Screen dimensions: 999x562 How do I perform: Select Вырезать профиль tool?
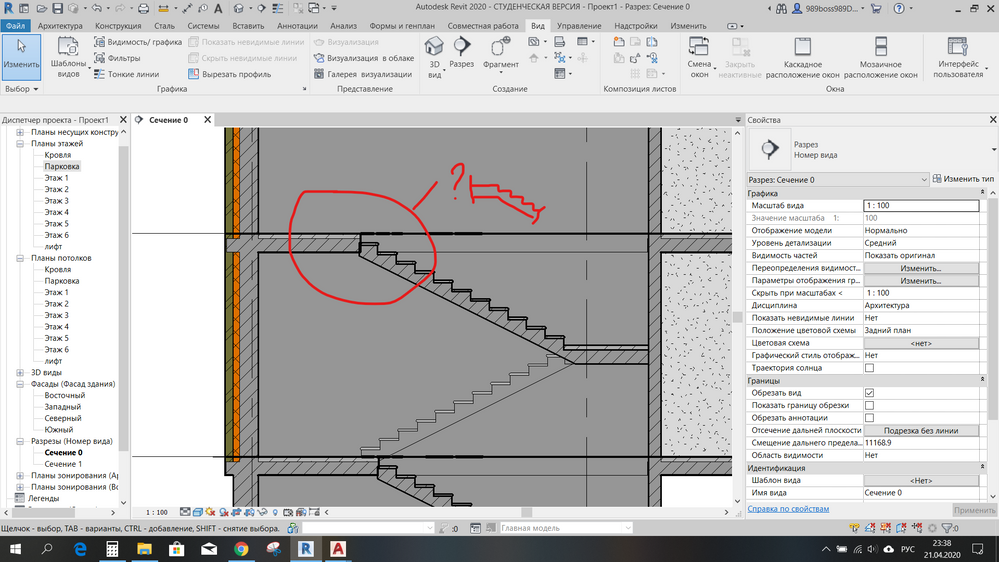tap(230, 74)
